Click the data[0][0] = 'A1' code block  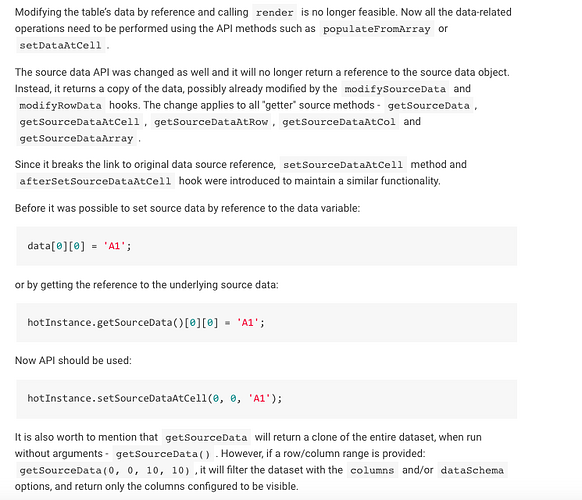click(267, 246)
